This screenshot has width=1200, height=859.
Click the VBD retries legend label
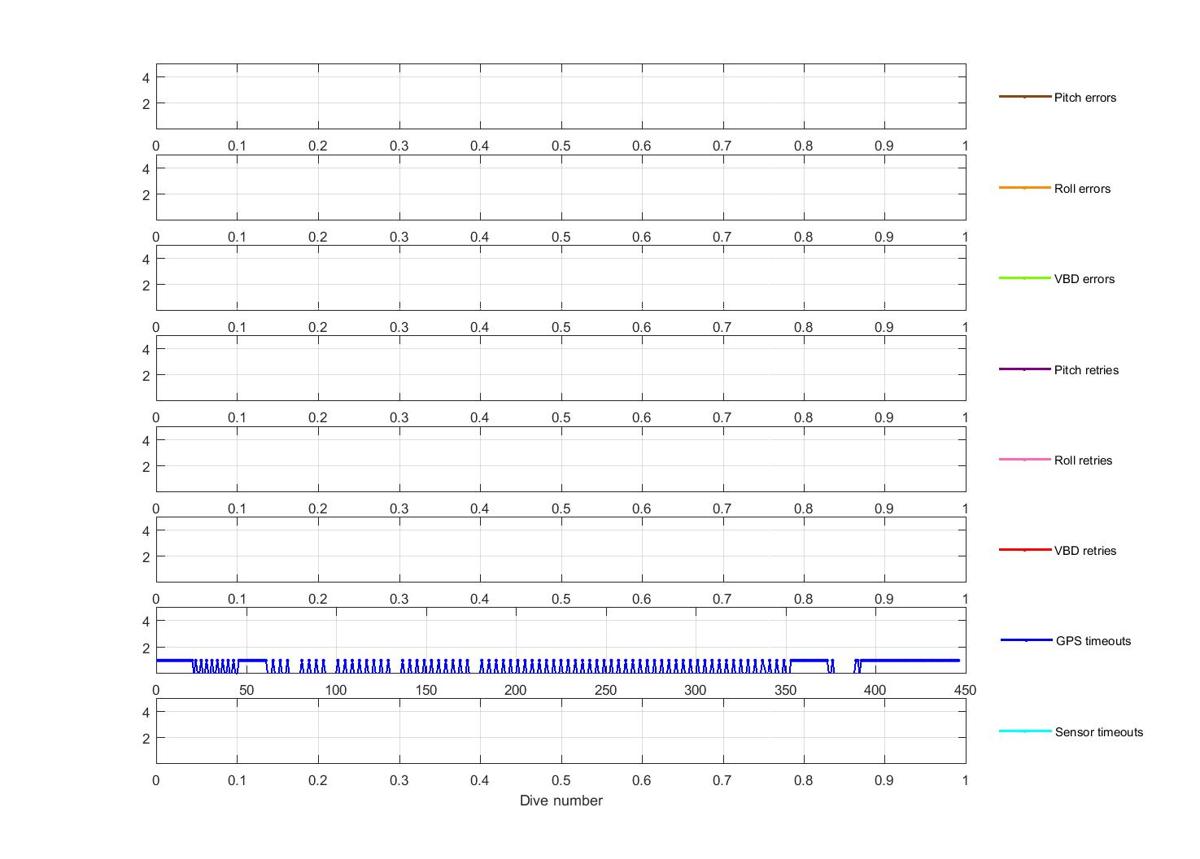click(x=1085, y=551)
